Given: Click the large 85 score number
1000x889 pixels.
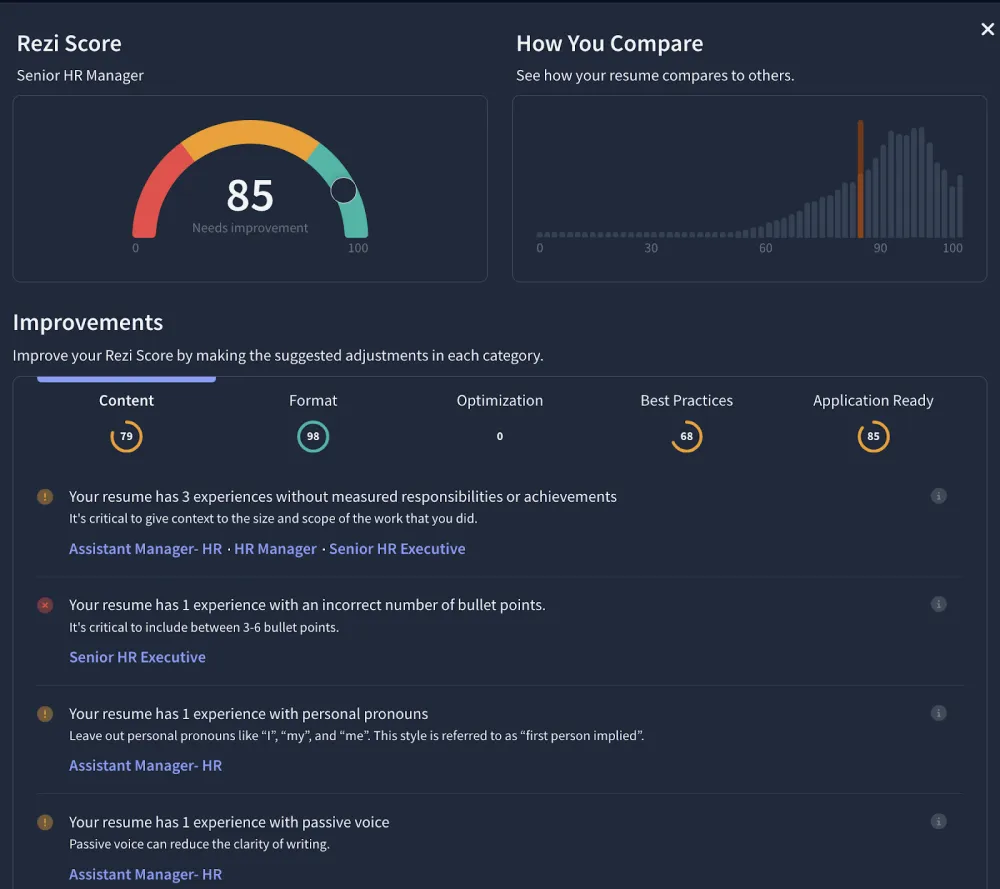Looking at the screenshot, I should [x=250, y=195].
